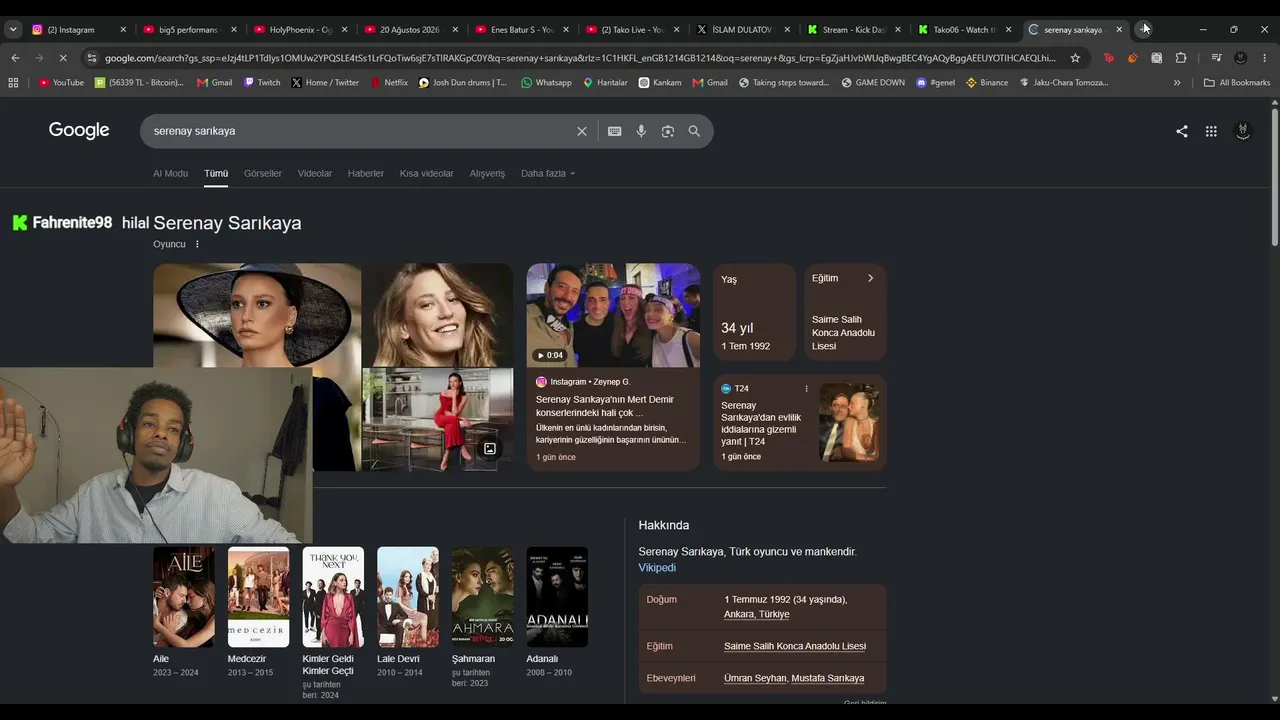Open the on-screen keyboard input tool

(x=615, y=131)
